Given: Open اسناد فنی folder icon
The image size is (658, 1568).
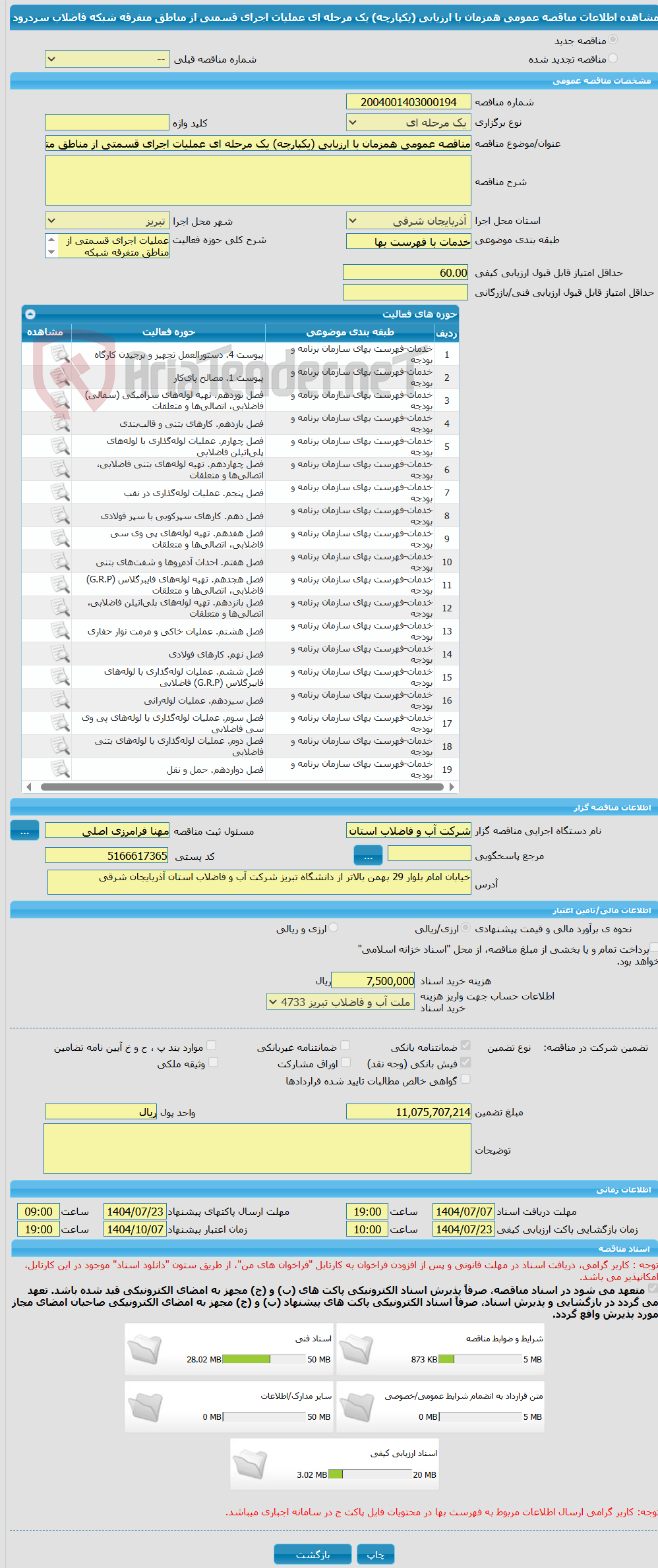Looking at the screenshot, I should 145,1349.
